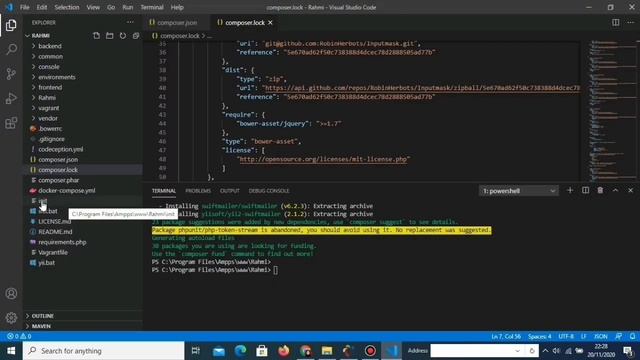
Task: Close the terminal panel
Action: point(631,191)
